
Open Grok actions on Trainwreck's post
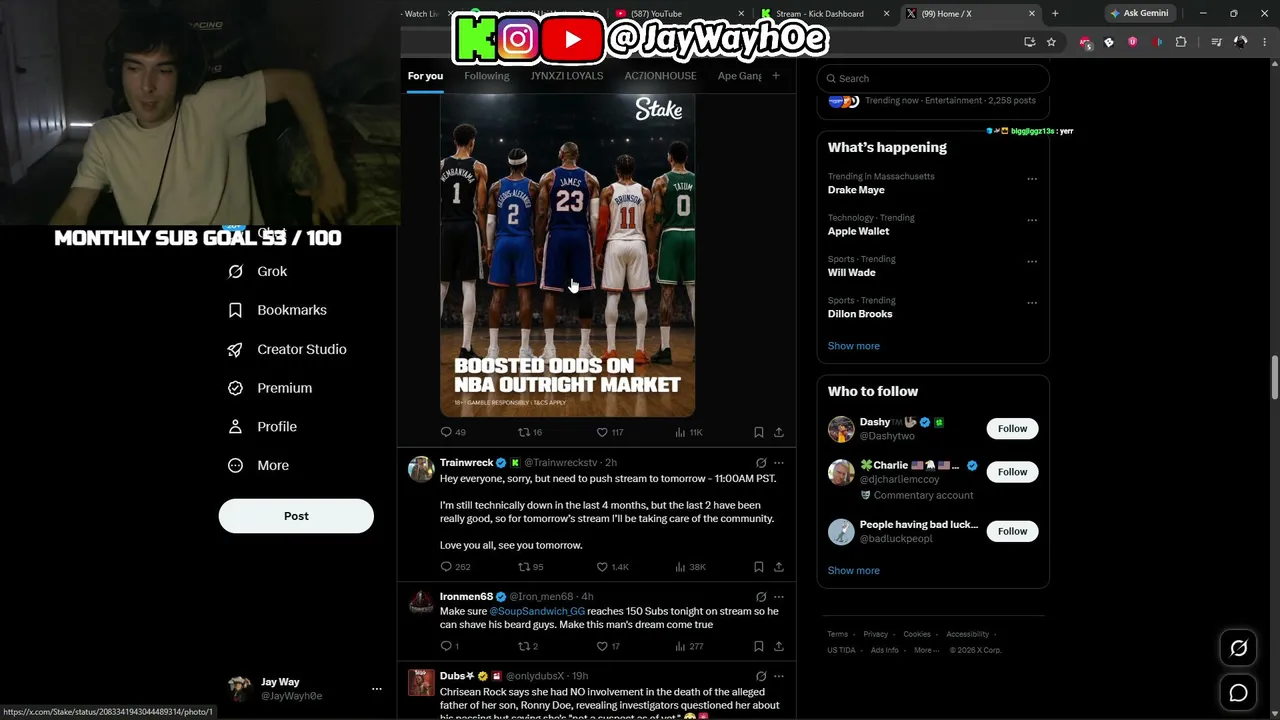click(x=761, y=463)
